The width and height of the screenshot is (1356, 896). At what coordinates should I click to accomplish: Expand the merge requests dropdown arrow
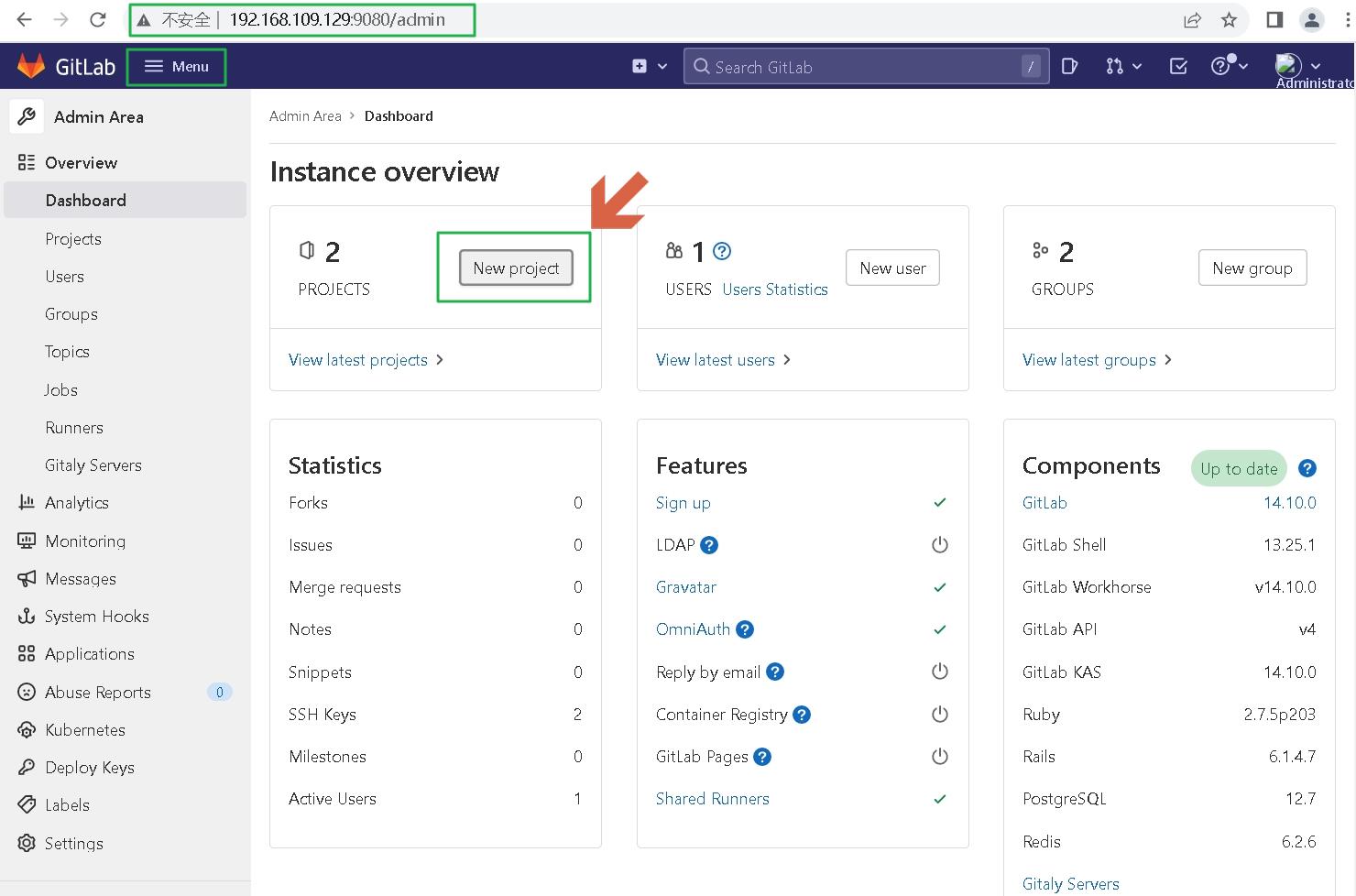click(1137, 67)
